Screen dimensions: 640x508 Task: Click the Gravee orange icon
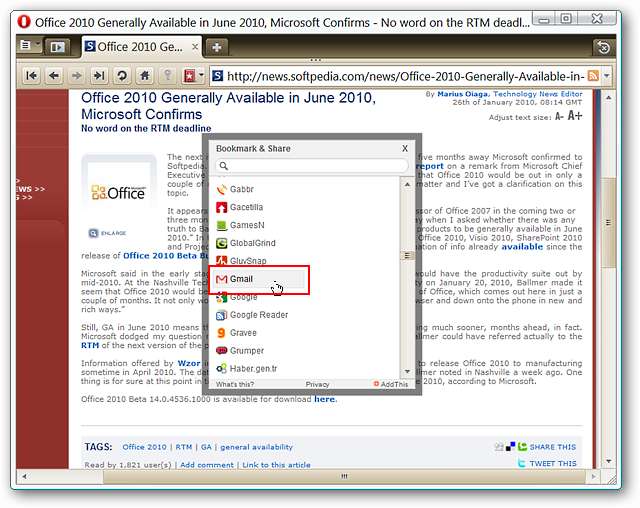point(221,333)
